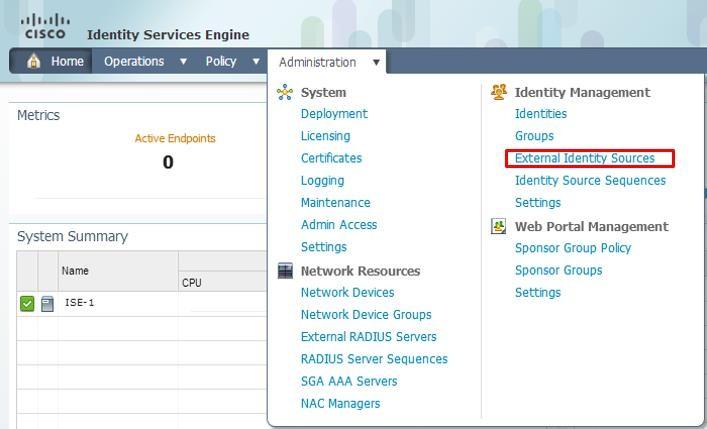Viewport: 707px width, 429px height.
Task: Open the Logging settings
Action: 322,180
